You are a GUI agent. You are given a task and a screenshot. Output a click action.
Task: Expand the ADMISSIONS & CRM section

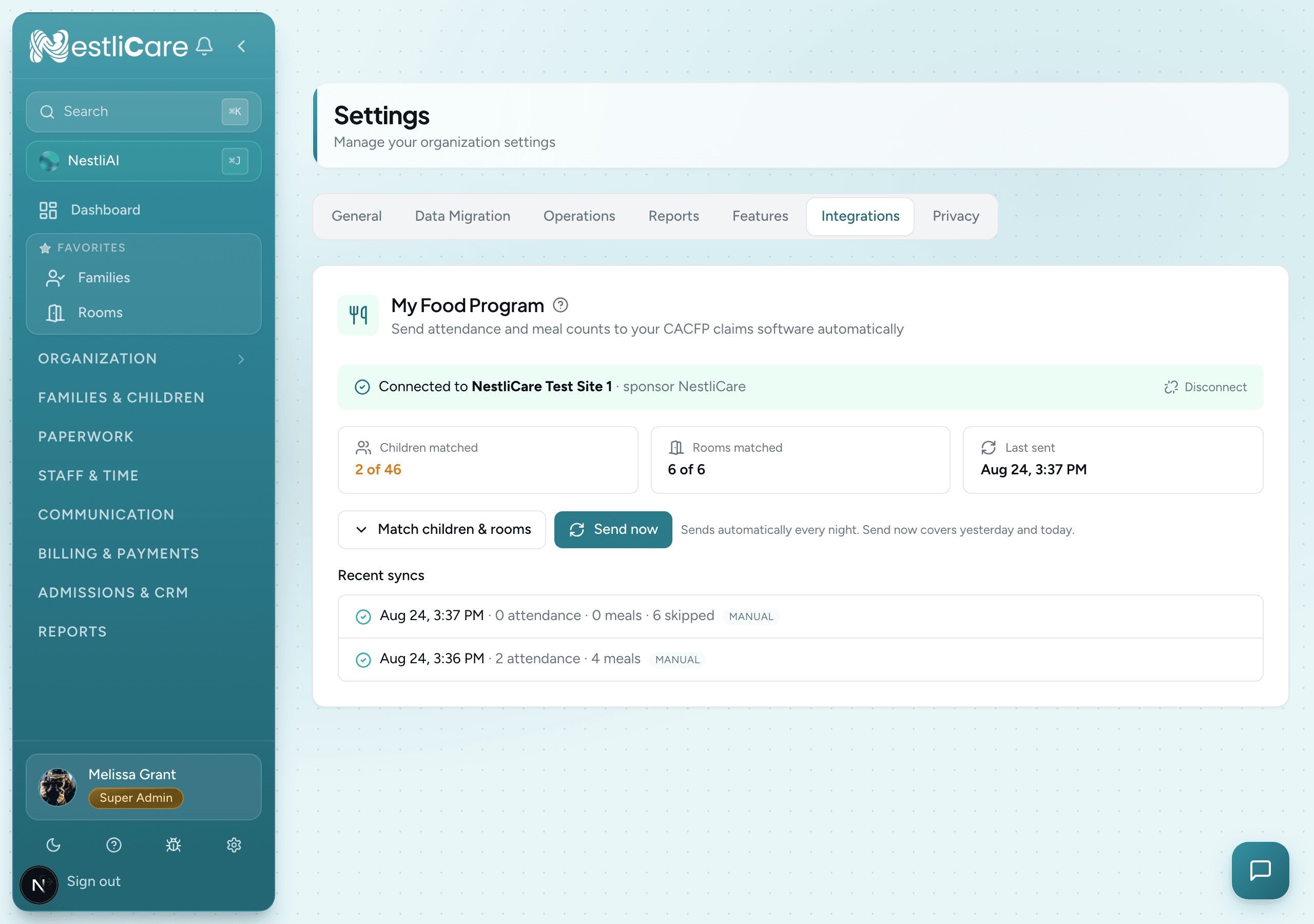144,592
